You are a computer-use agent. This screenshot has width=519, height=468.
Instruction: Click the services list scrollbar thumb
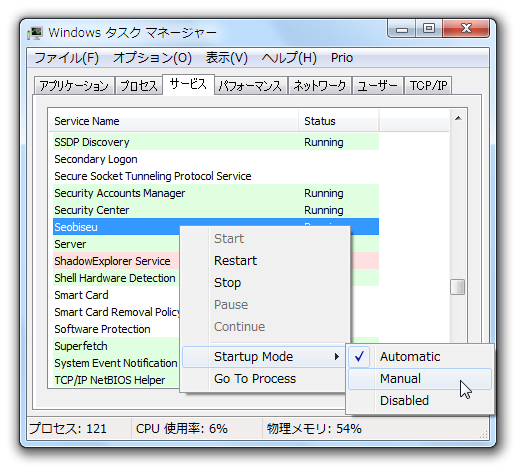(x=457, y=287)
